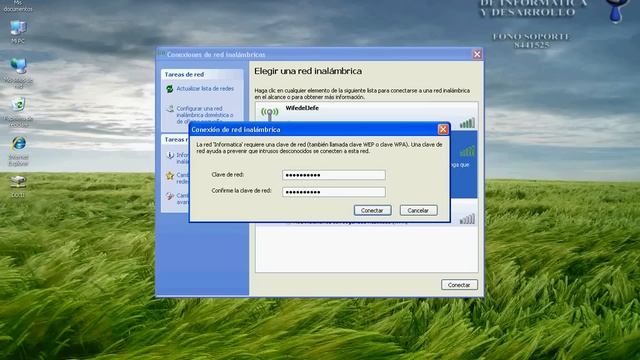Click the 'Confirme la clave de red:' label
The image size is (640, 360).
pos(241,191)
